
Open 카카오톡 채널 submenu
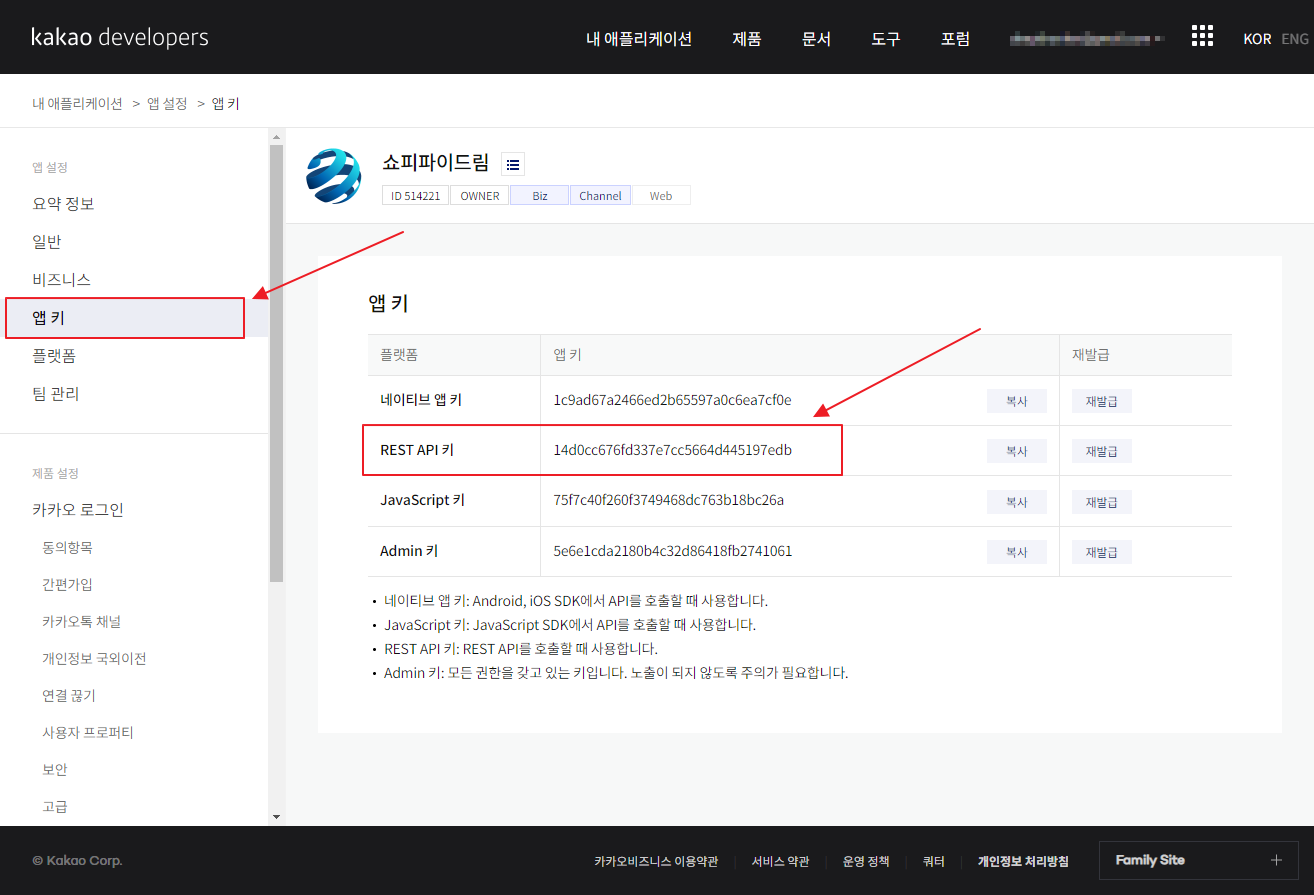coord(81,622)
